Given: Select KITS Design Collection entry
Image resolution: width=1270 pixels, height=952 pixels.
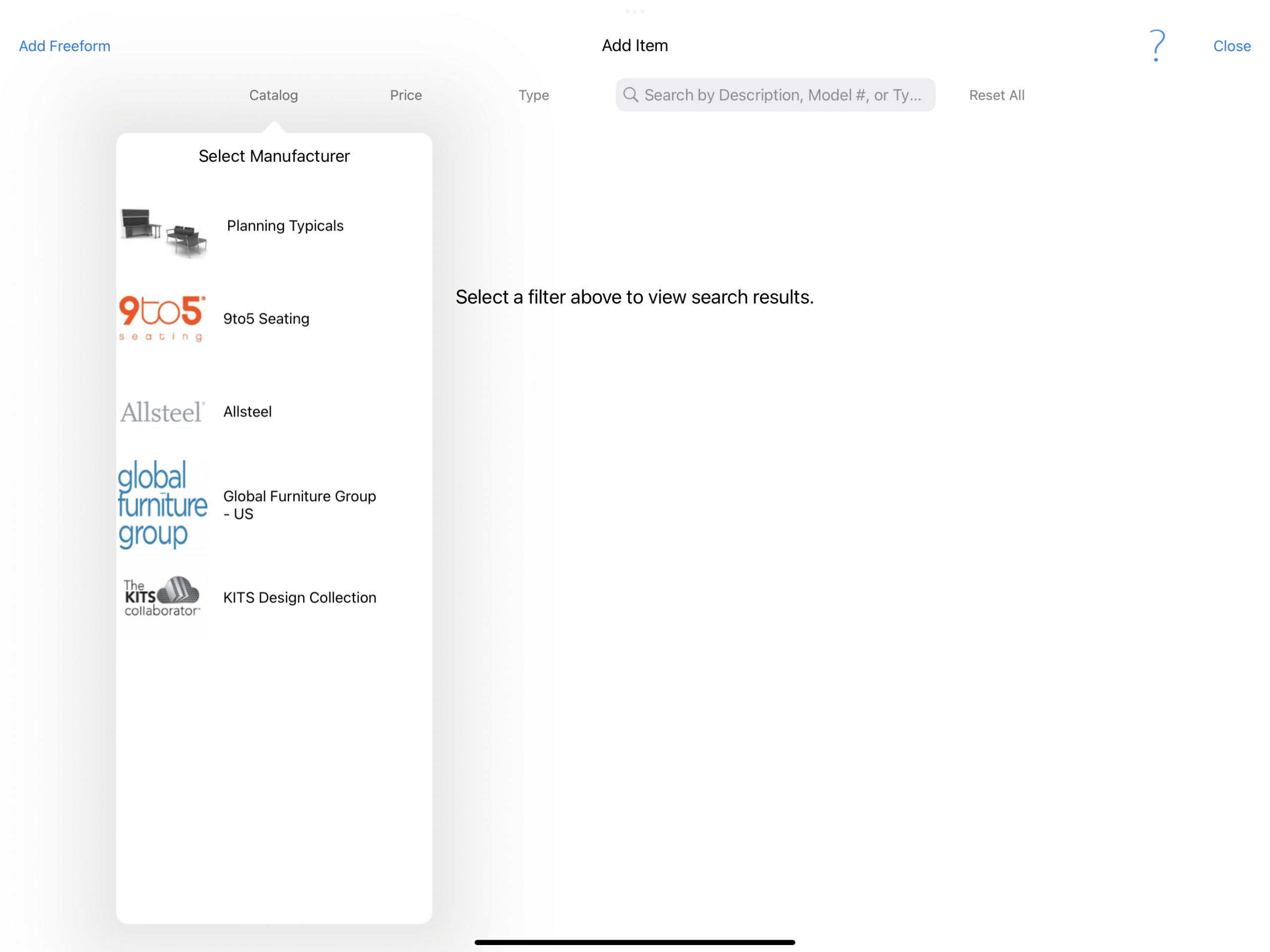Looking at the screenshot, I should (x=274, y=597).
